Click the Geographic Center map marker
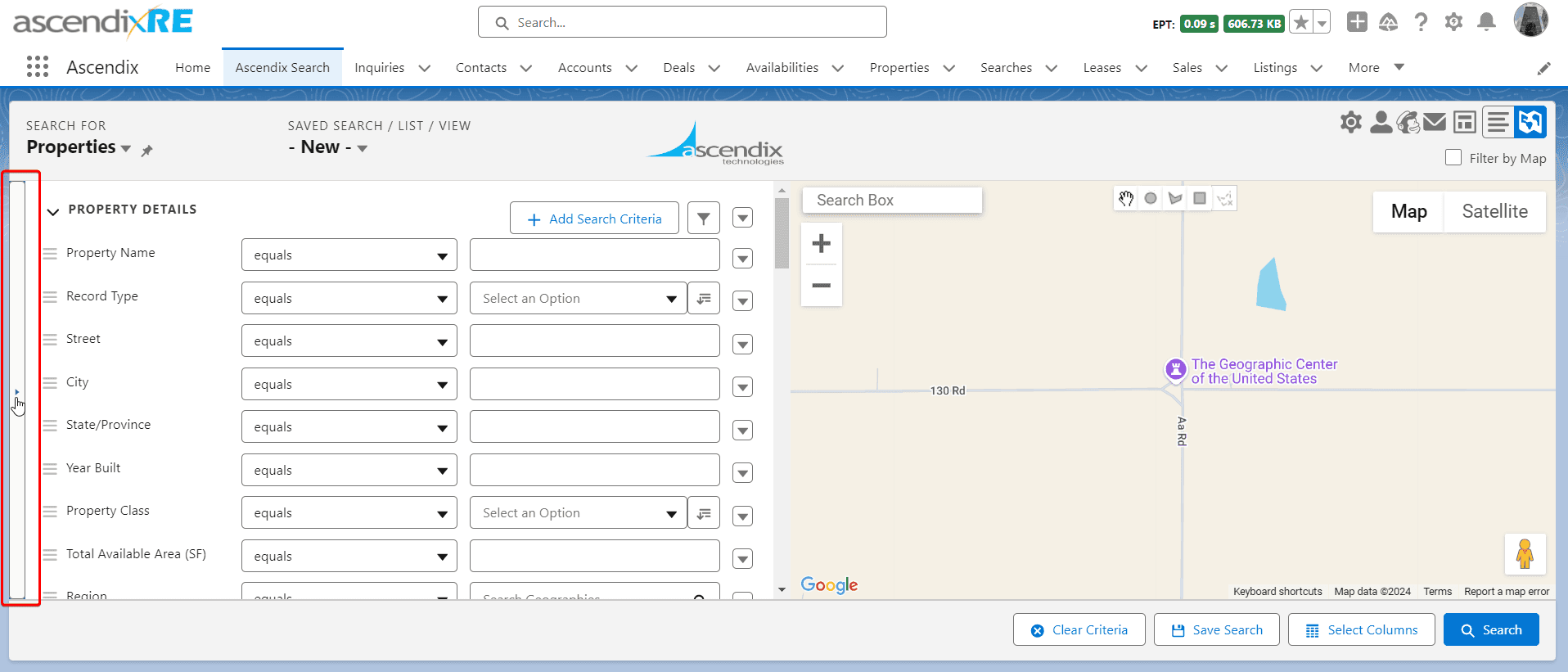Screen dimensions: 1568x672 pos(1175,370)
